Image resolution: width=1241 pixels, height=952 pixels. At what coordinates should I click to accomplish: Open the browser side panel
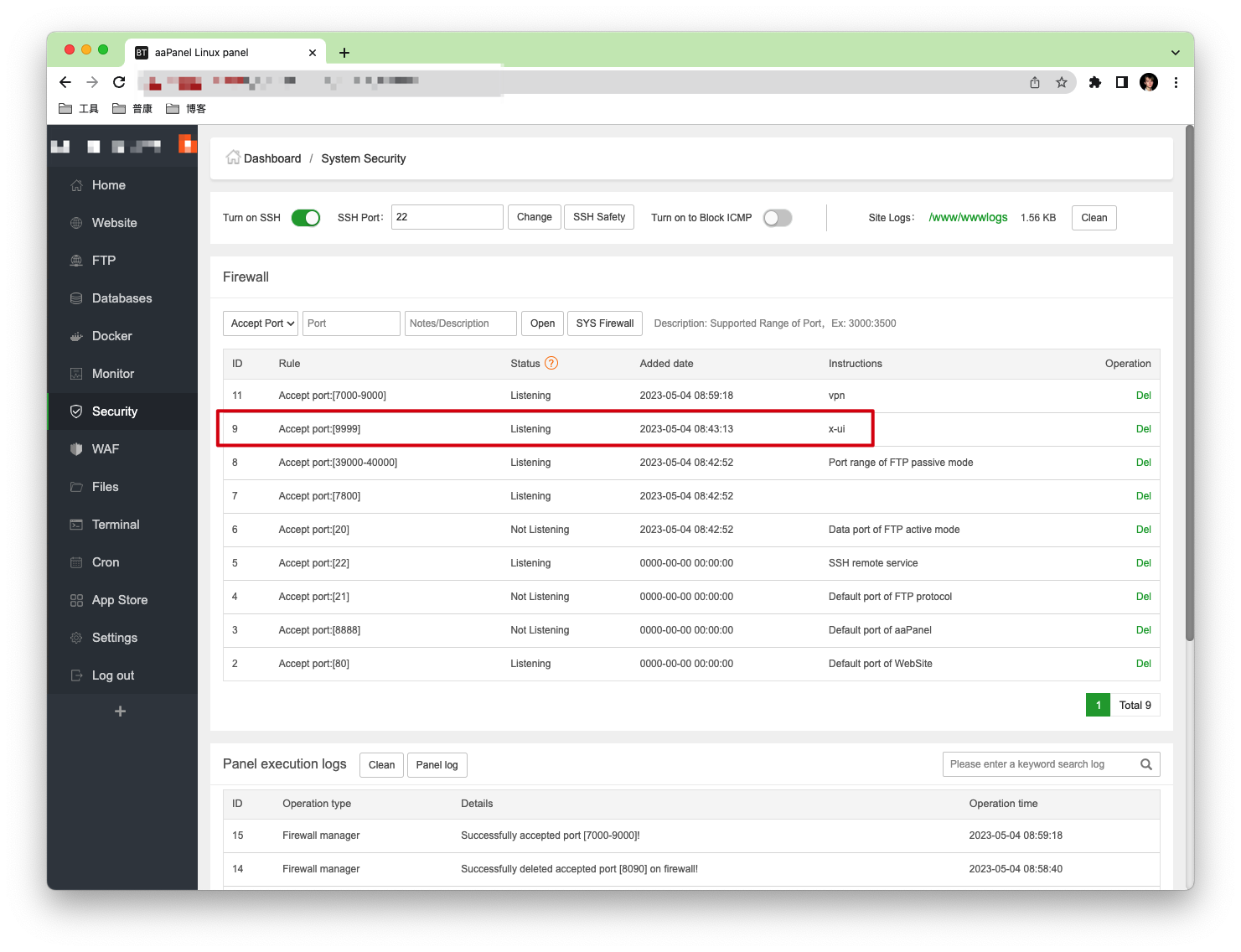(x=1122, y=82)
